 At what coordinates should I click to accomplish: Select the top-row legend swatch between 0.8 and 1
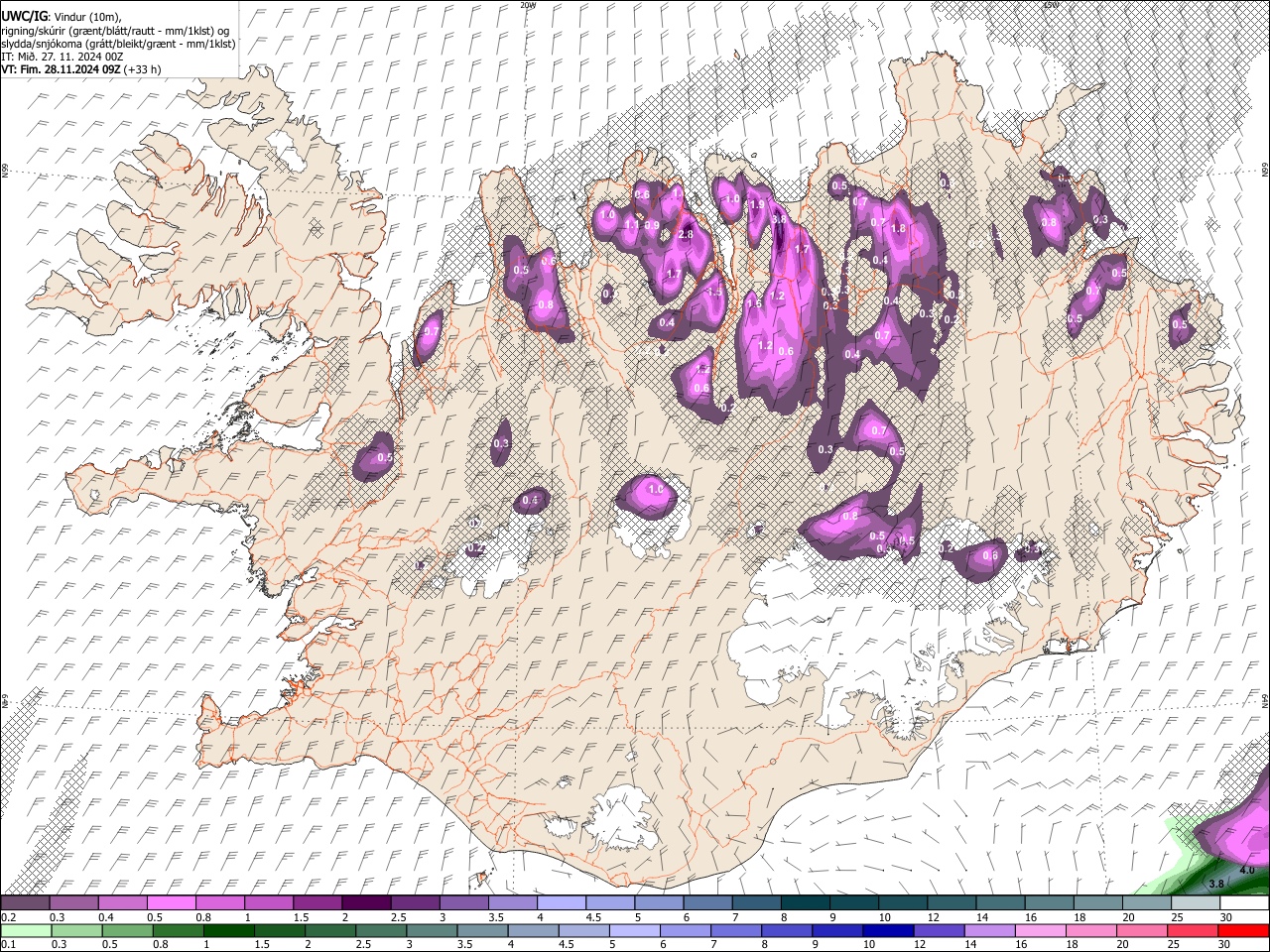[x=219, y=902]
